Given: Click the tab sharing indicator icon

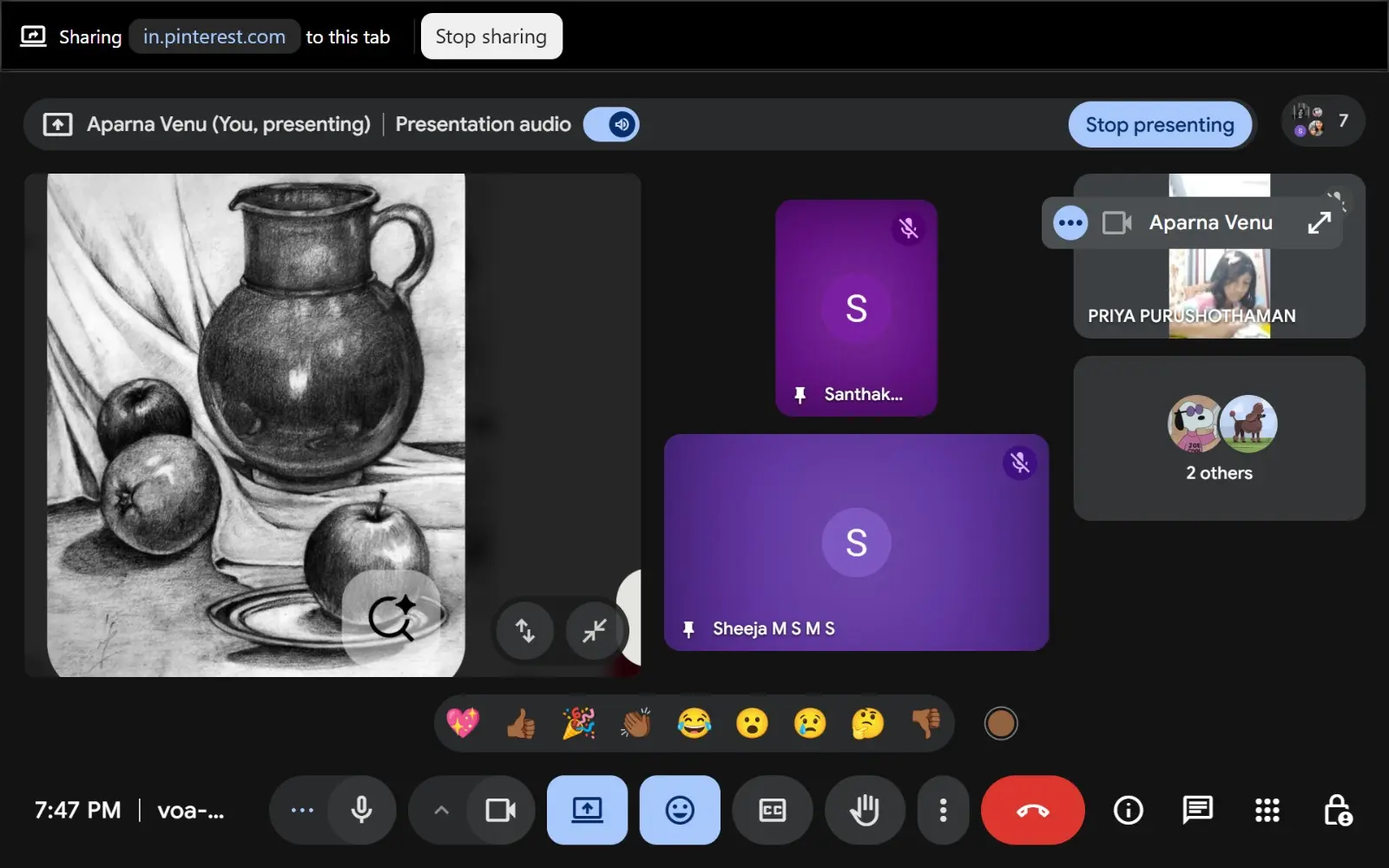Looking at the screenshot, I should tap(33, 36).
